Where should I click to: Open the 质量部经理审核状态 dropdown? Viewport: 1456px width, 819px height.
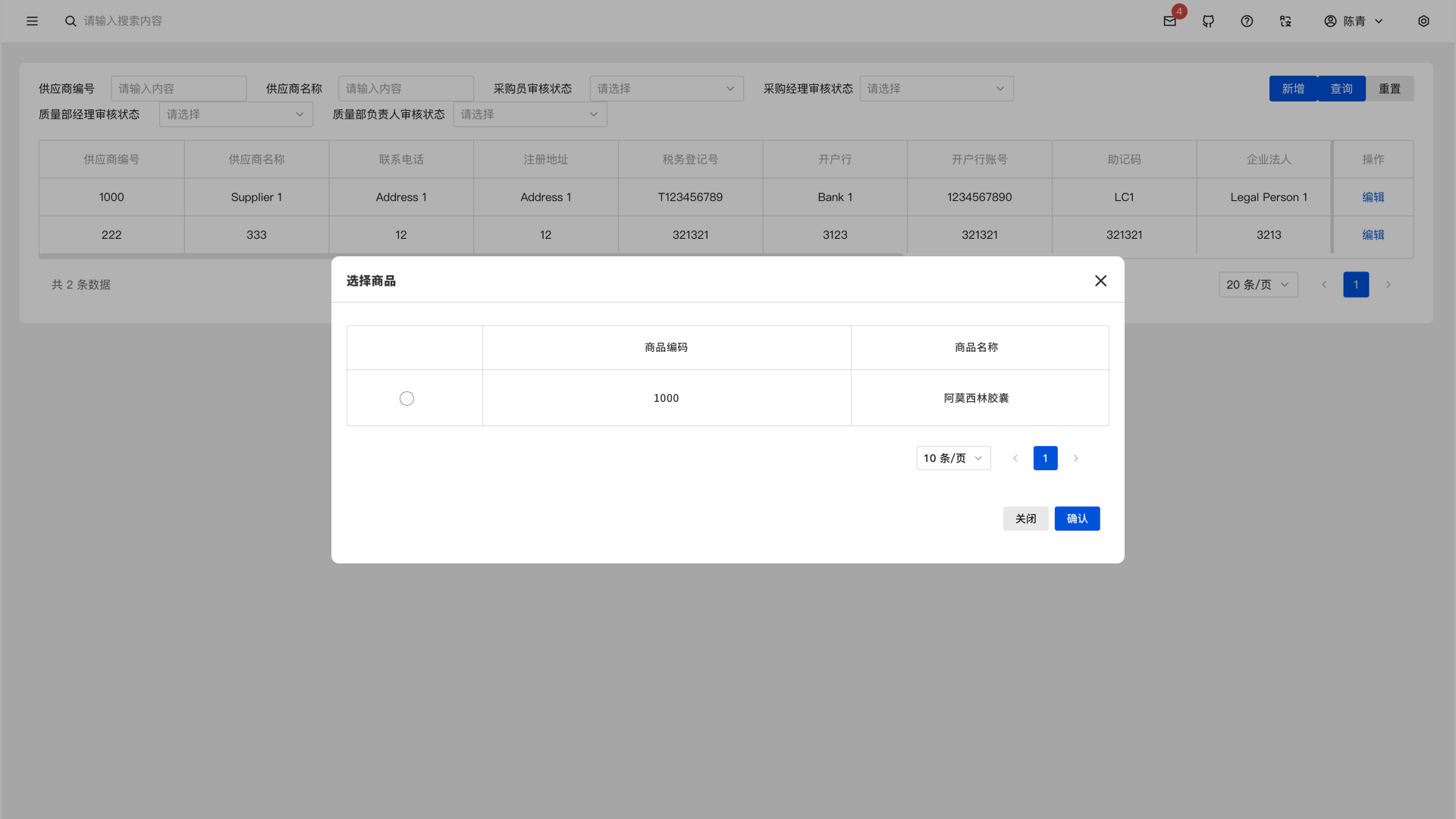pos(235,115)
